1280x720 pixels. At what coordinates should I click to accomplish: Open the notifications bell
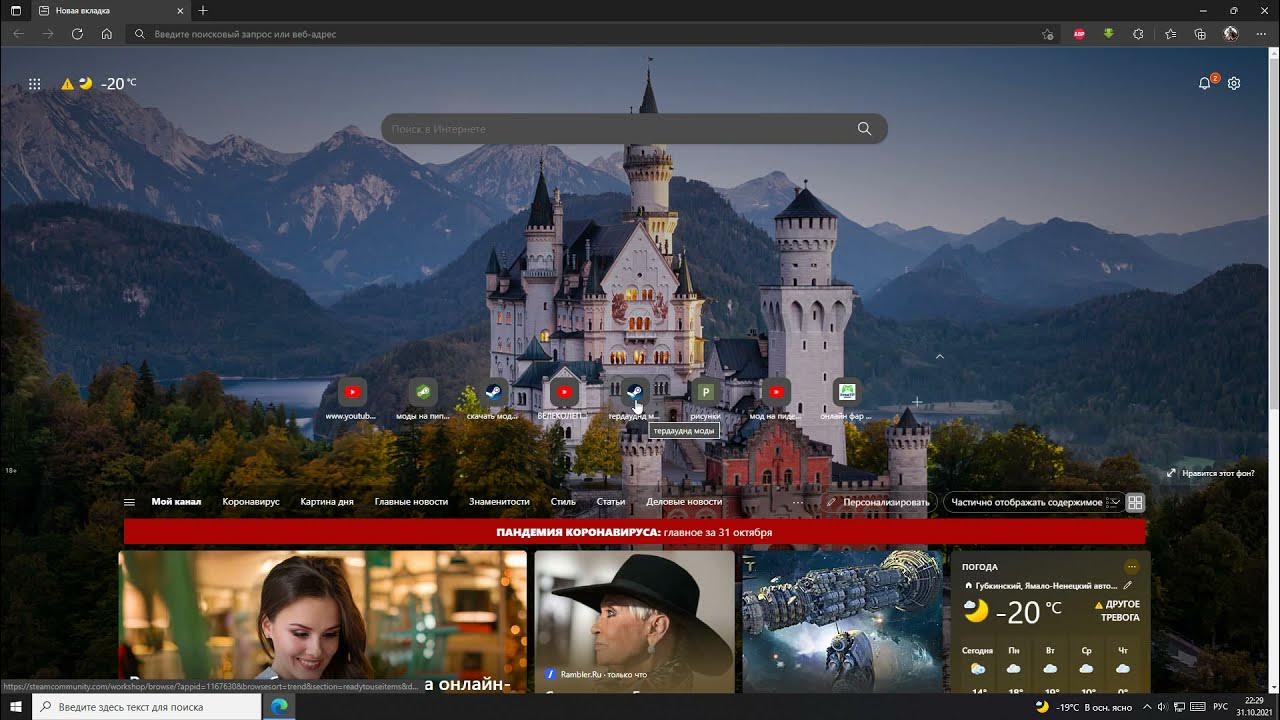[x=1205, y=83]
